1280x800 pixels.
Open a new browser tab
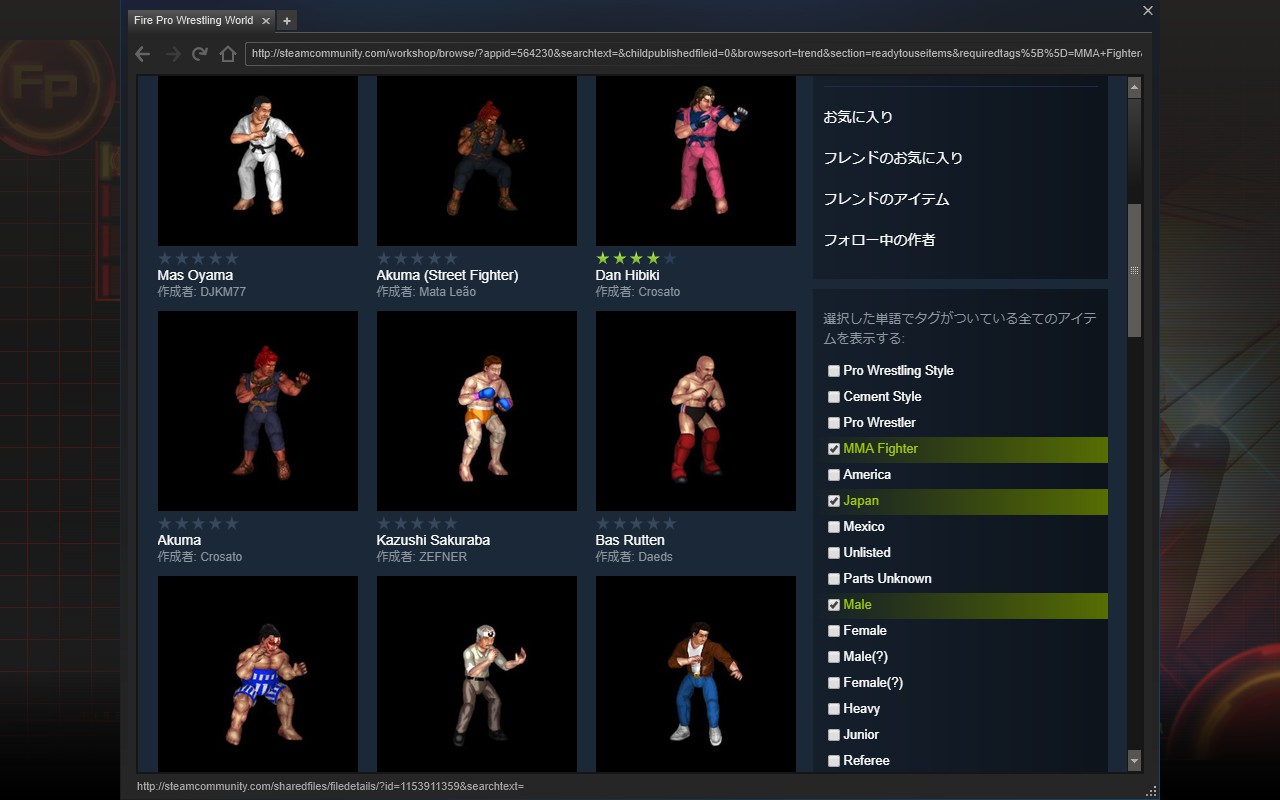[286, 20]
